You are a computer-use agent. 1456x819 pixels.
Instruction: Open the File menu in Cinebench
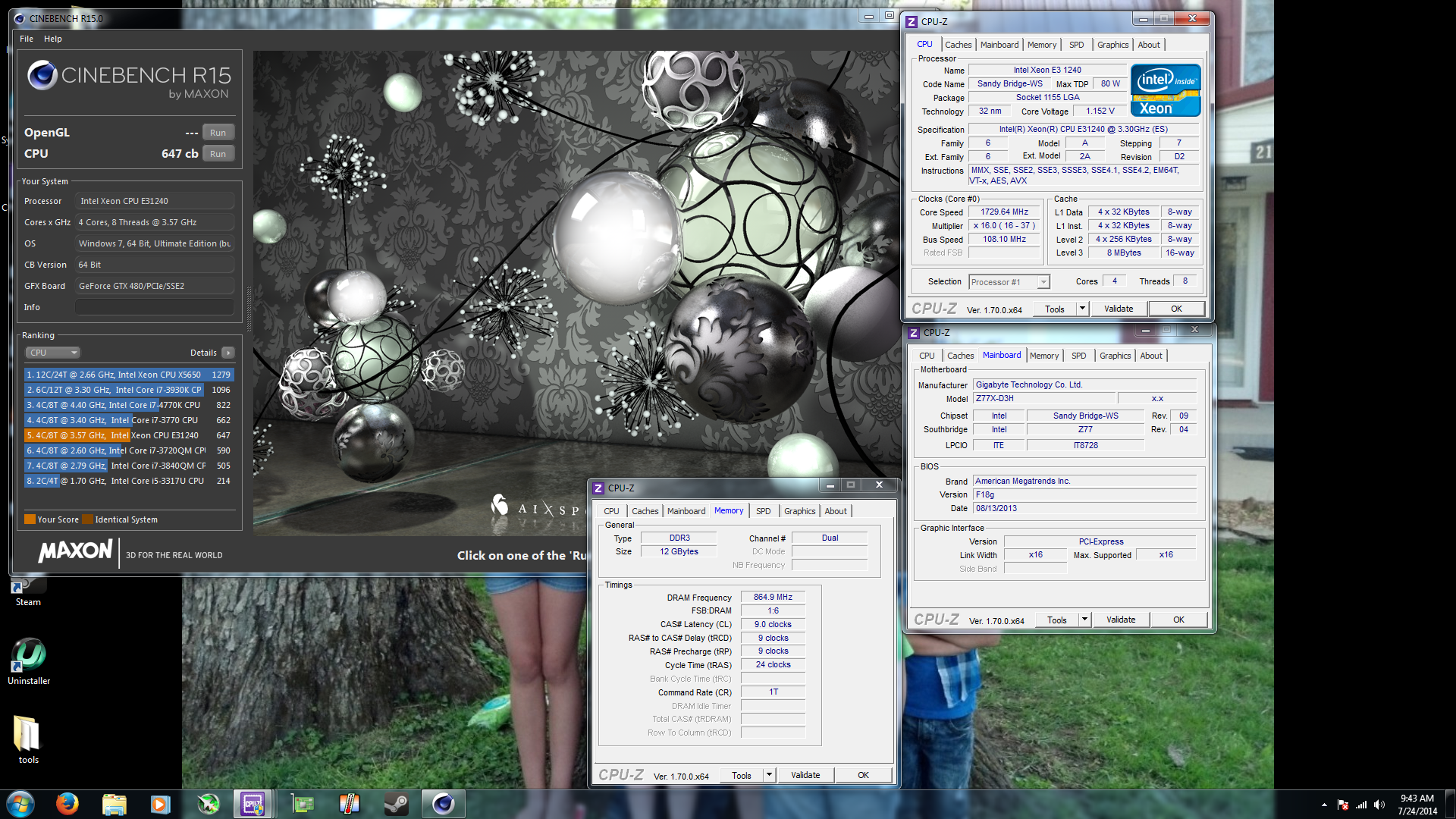(27, 39)
